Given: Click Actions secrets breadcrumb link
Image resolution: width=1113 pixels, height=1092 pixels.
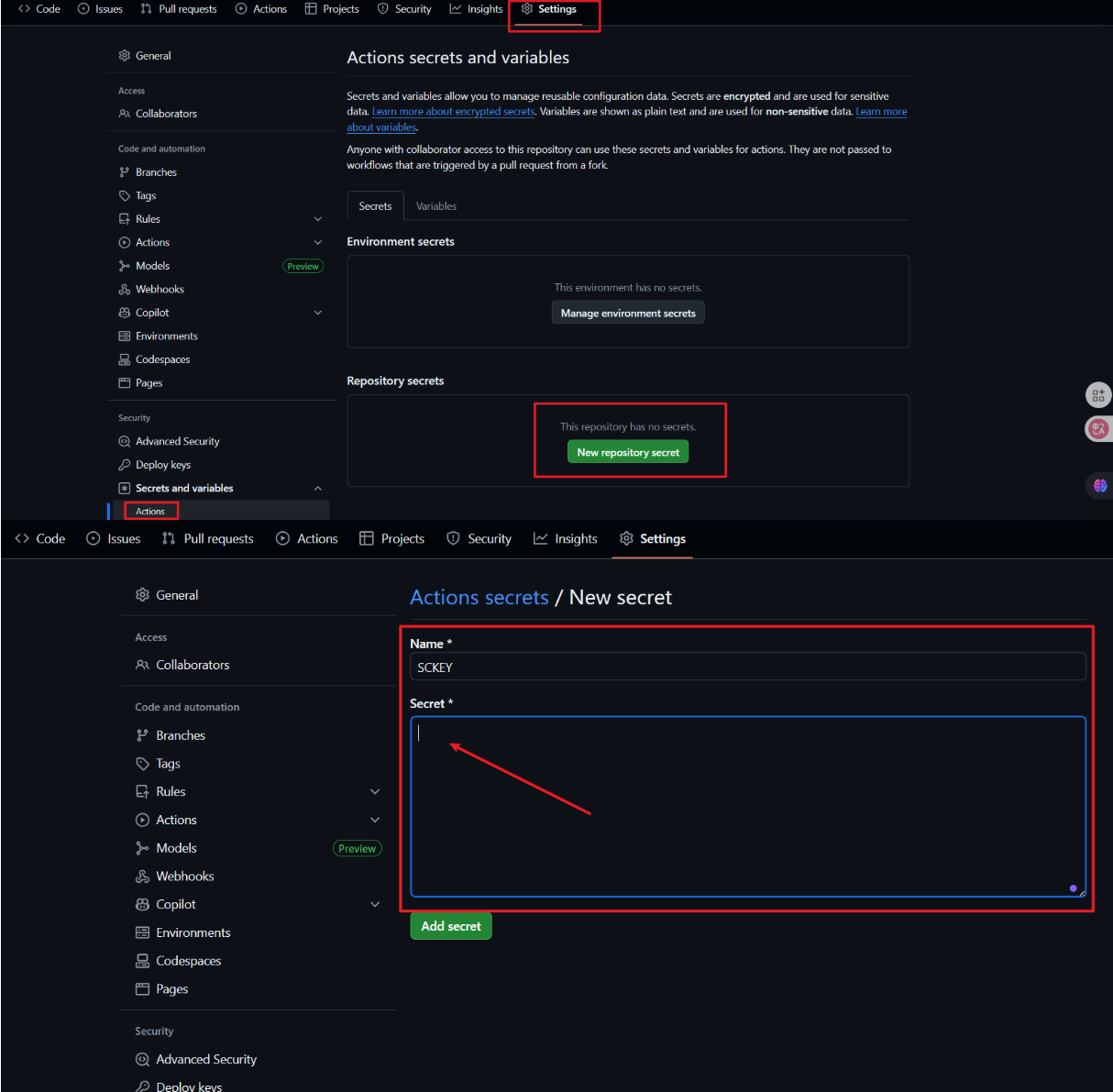Looking at the screenshot, I should 479,597.
